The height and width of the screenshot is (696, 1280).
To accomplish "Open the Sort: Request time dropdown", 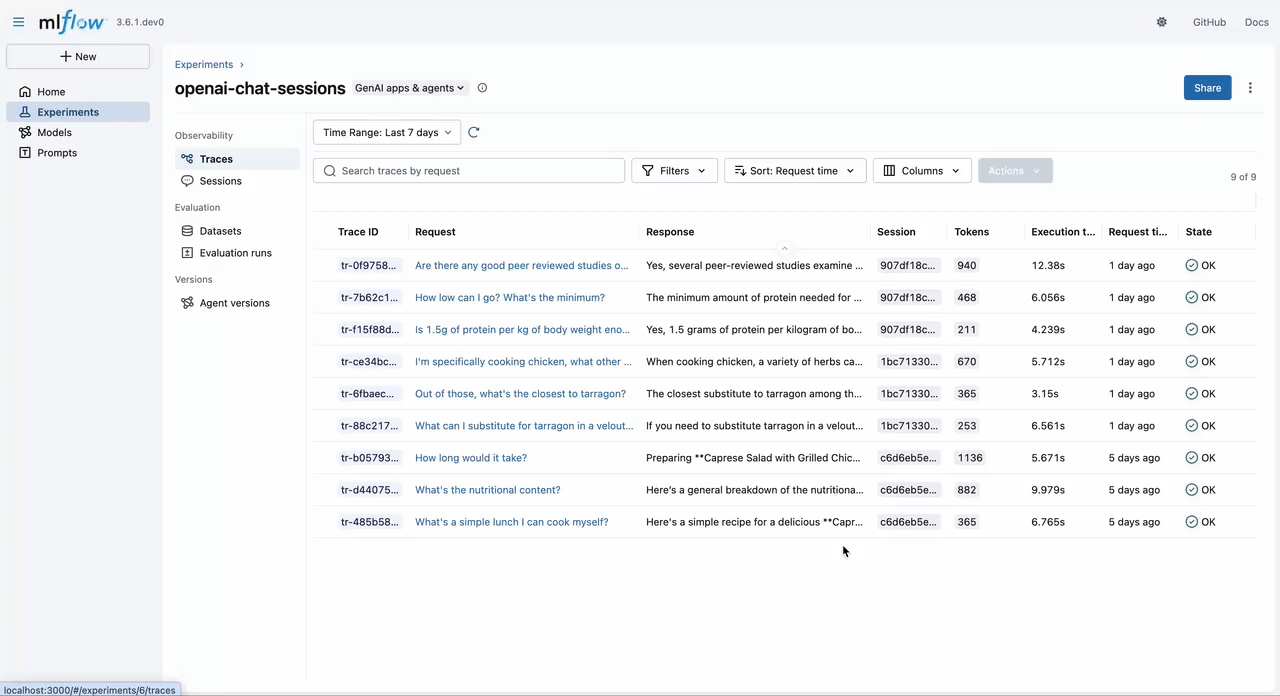I will [794, 171].
